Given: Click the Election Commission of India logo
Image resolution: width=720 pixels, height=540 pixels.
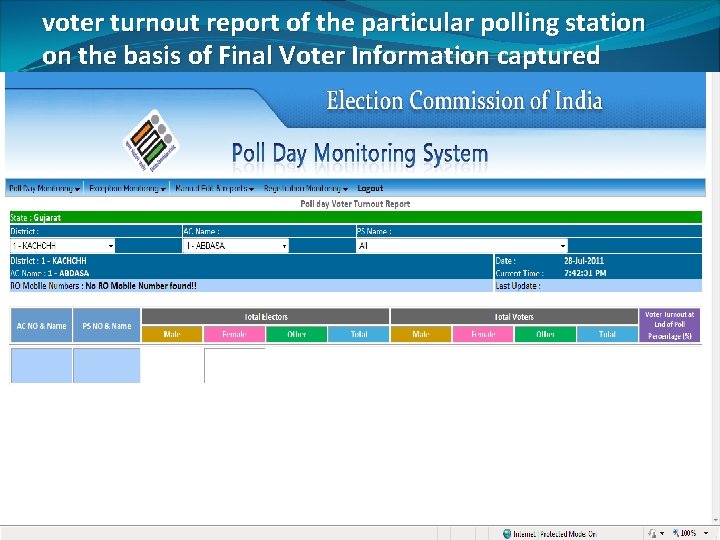Looking at the screenshot, I should [x=152, y=141].
